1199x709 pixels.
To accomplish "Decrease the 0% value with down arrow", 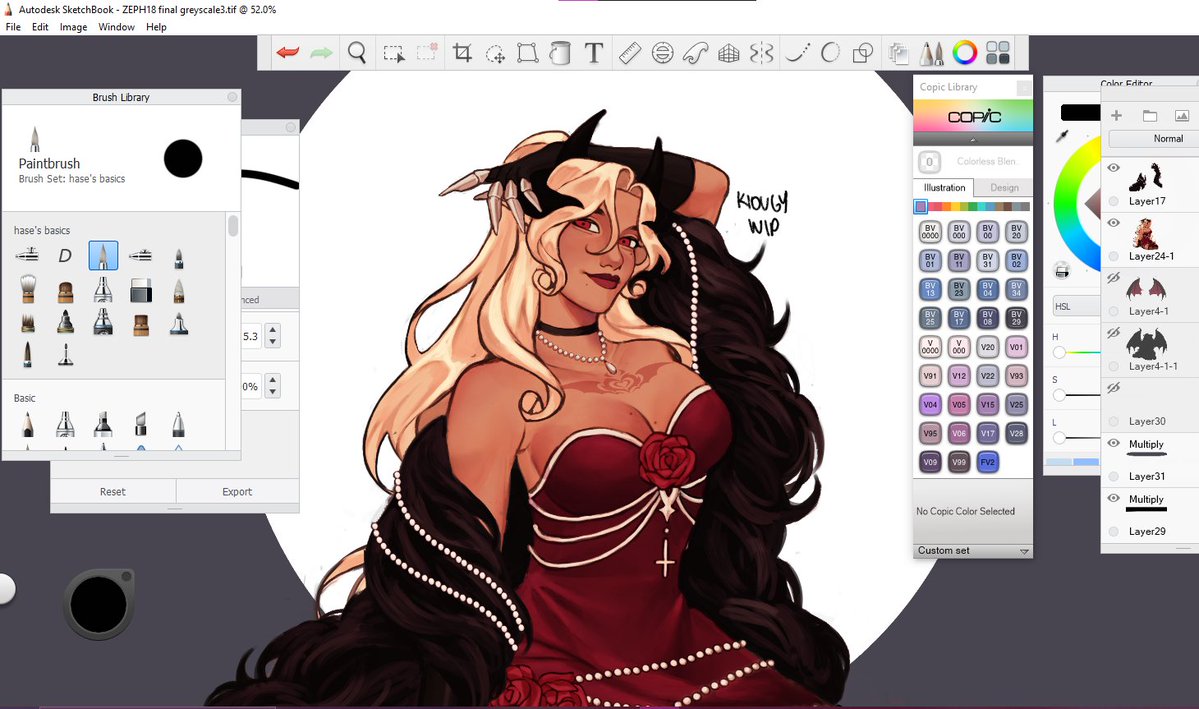I will (x=273, y=392).
